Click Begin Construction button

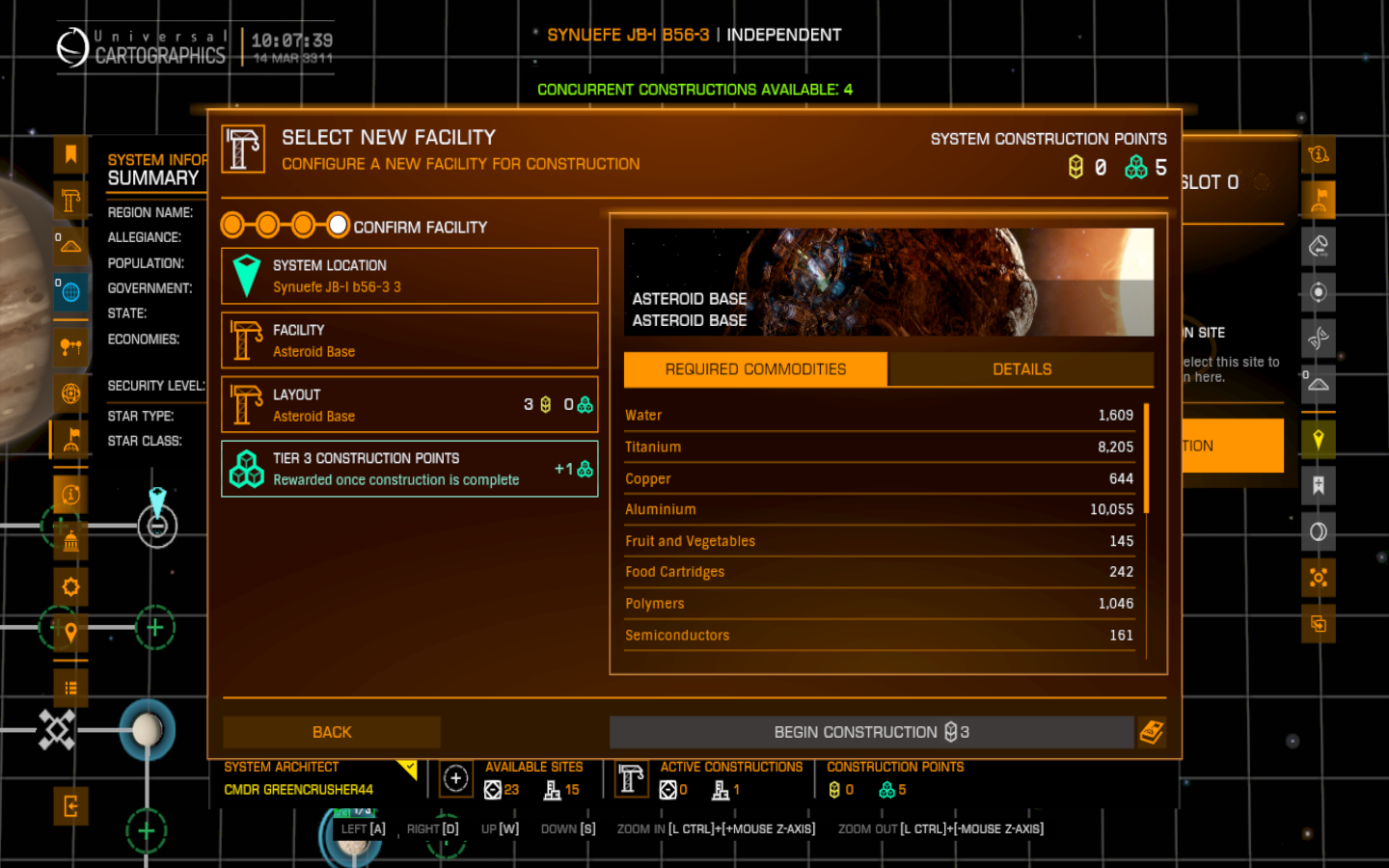click(872, 732)
